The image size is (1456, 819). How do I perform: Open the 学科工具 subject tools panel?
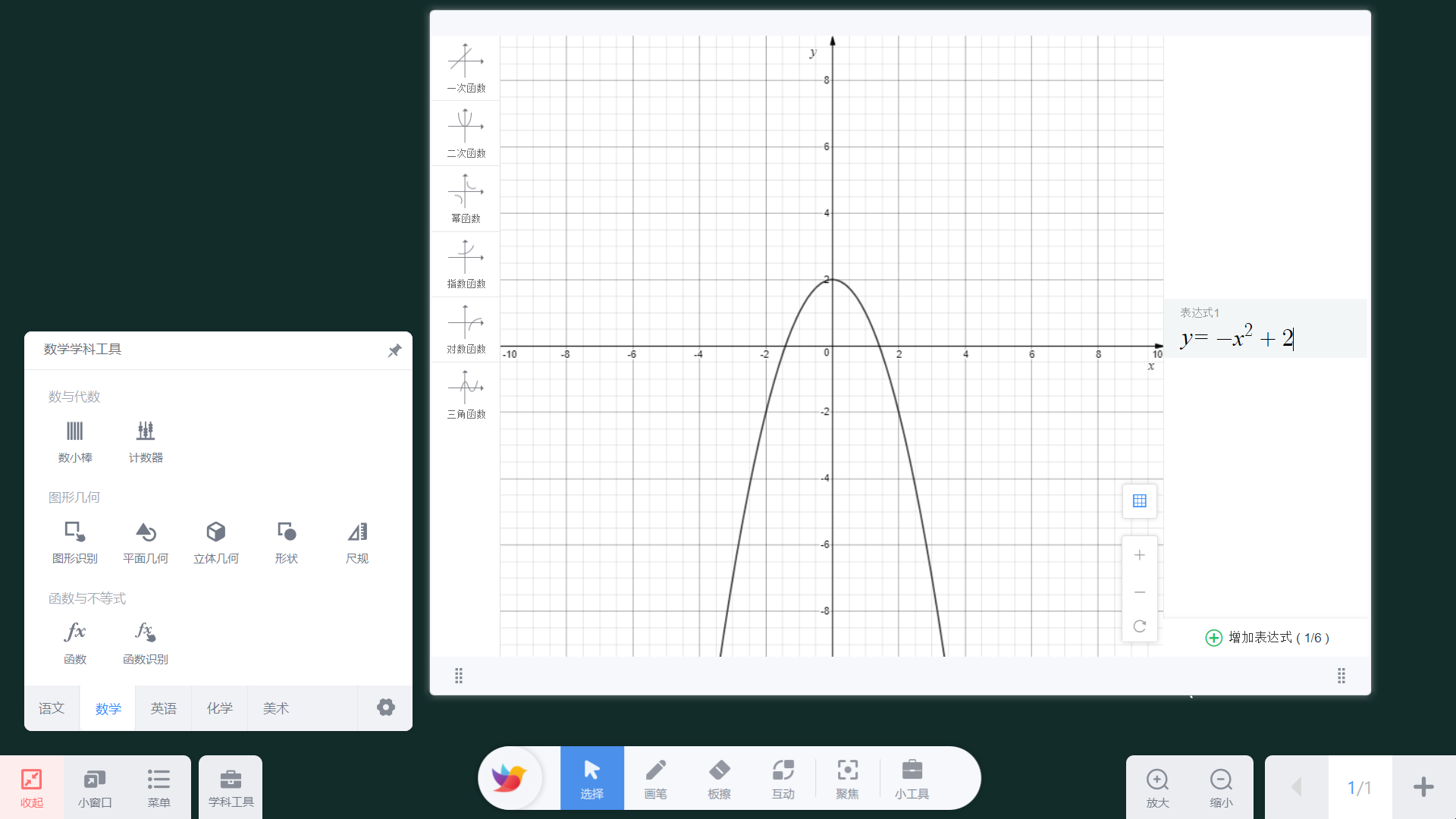click(x=231, y=787)
